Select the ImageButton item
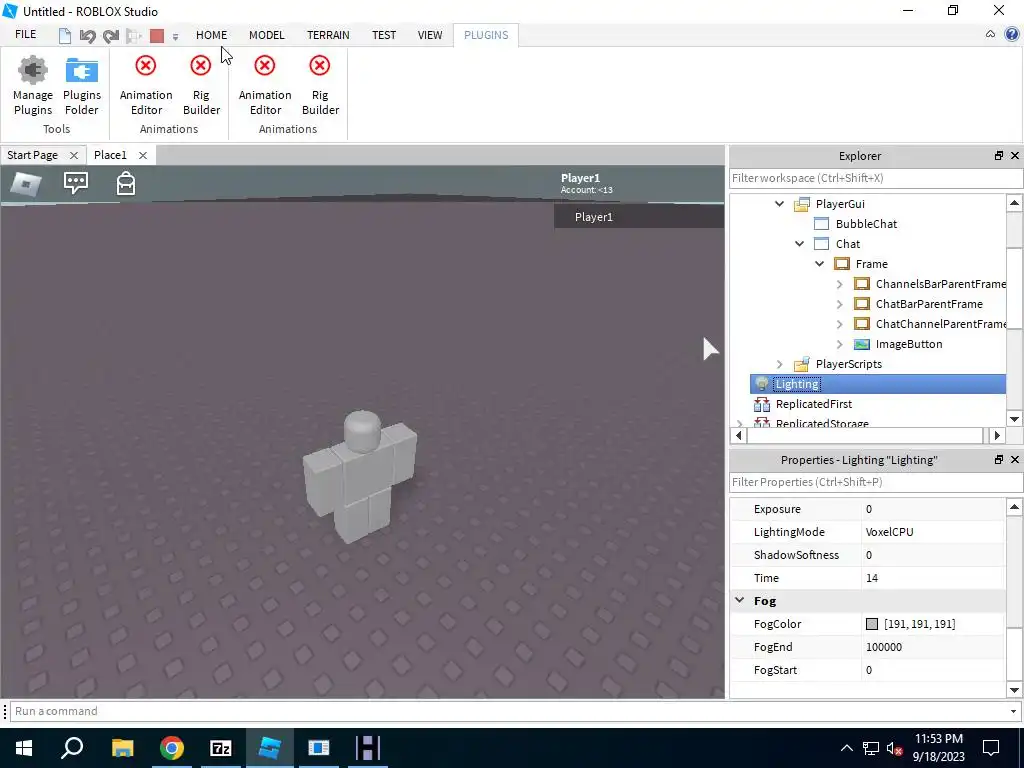This screenshot has width=1024, height=768. (x=908, y=344)
